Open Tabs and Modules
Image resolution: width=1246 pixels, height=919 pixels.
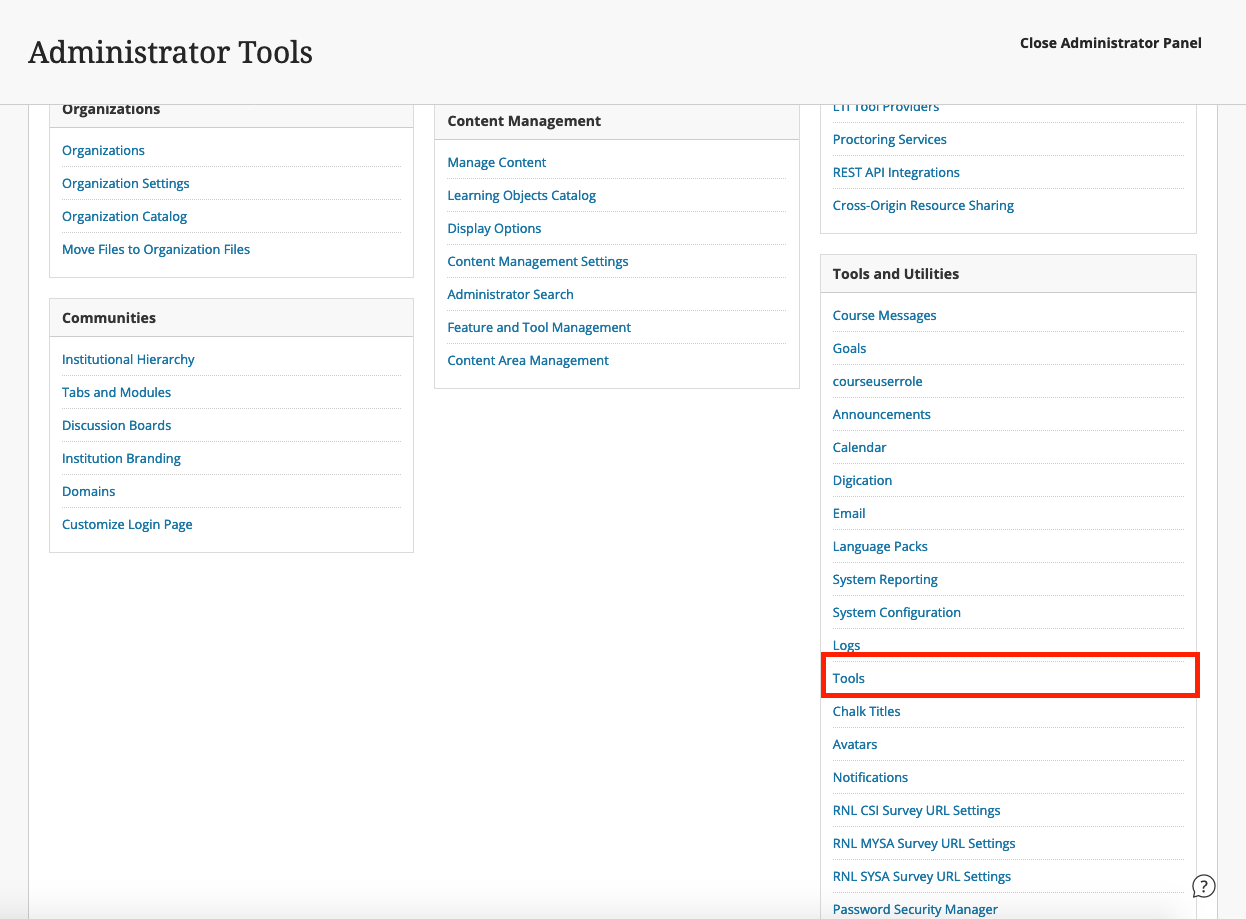point(116,392)
